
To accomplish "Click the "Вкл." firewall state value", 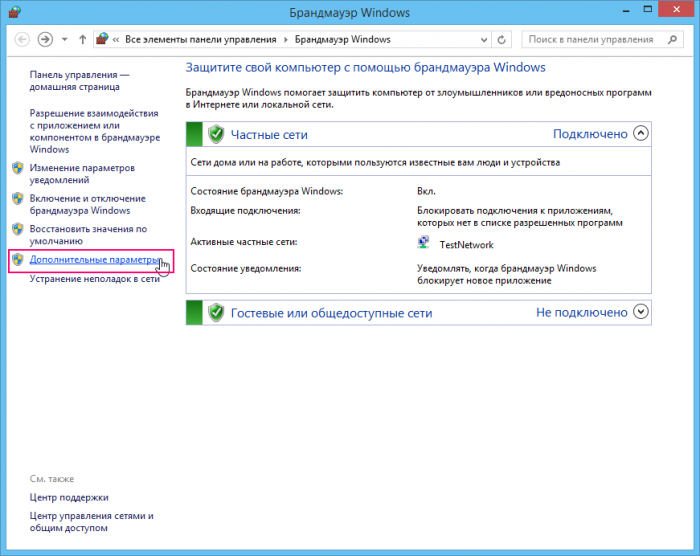I will tap(426, 191).
